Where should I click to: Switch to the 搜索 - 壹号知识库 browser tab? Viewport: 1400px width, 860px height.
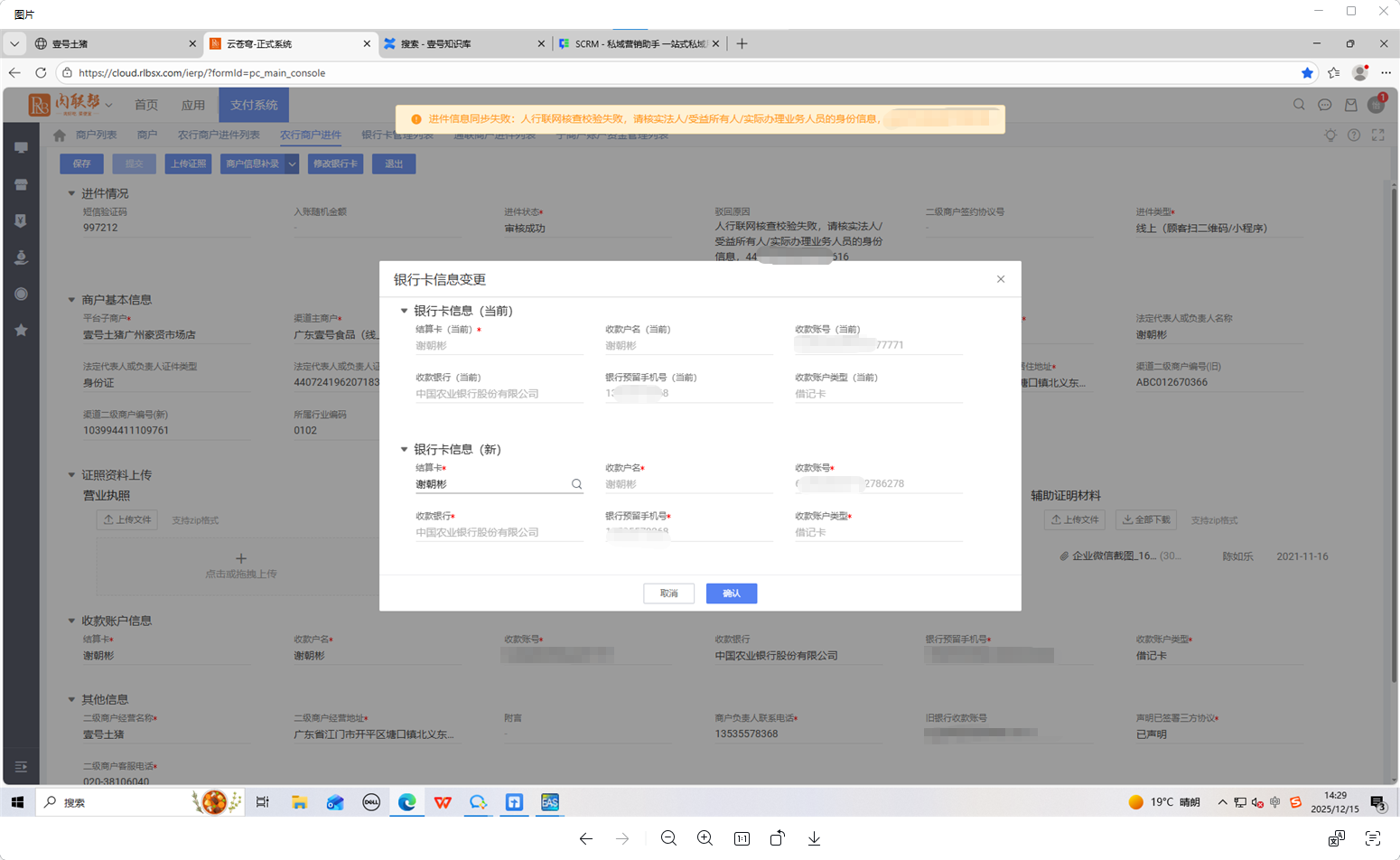click(461, 43)
